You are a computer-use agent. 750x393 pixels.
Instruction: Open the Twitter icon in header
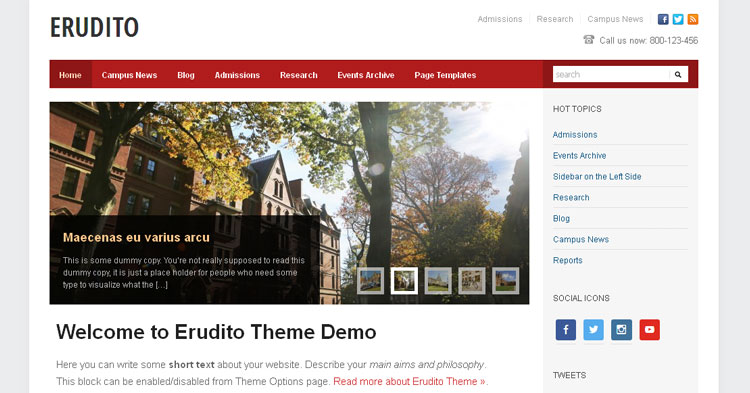pos(678,19)
